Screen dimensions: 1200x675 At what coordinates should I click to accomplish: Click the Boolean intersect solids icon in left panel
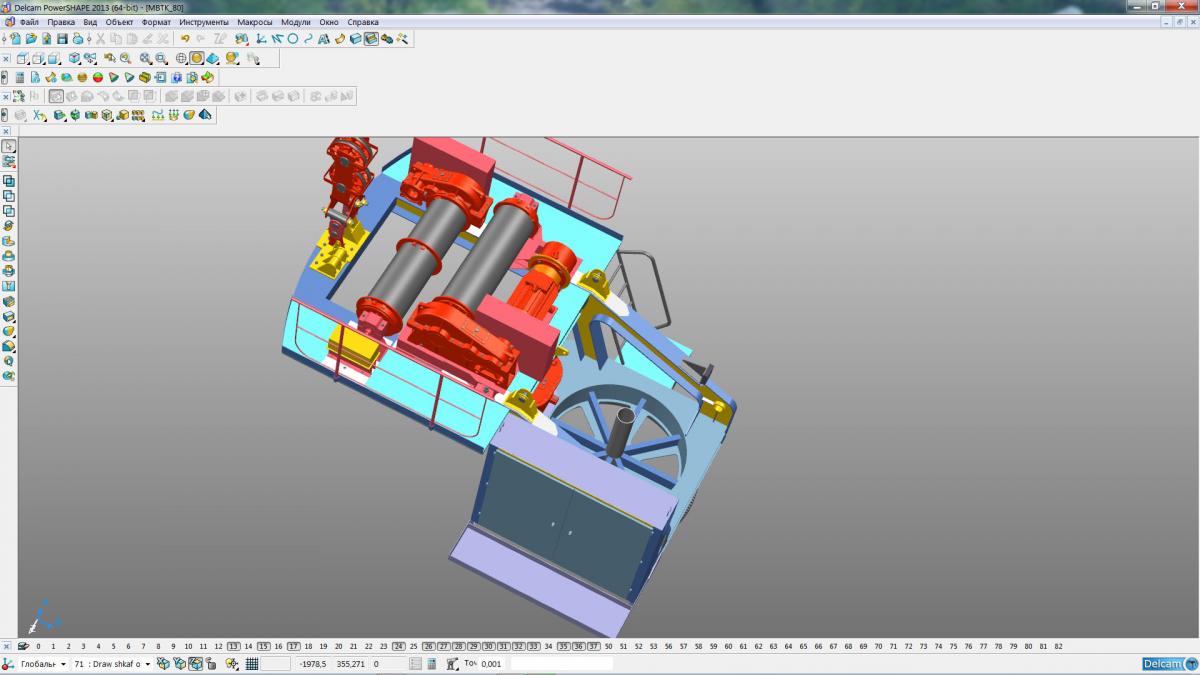pos(8,211)
